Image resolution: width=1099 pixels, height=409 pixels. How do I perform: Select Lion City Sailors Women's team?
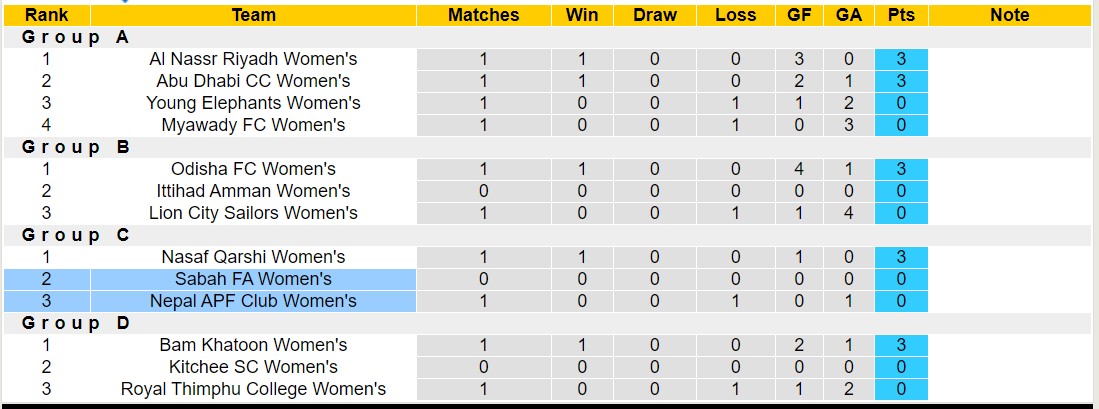[x=253, y=213]
